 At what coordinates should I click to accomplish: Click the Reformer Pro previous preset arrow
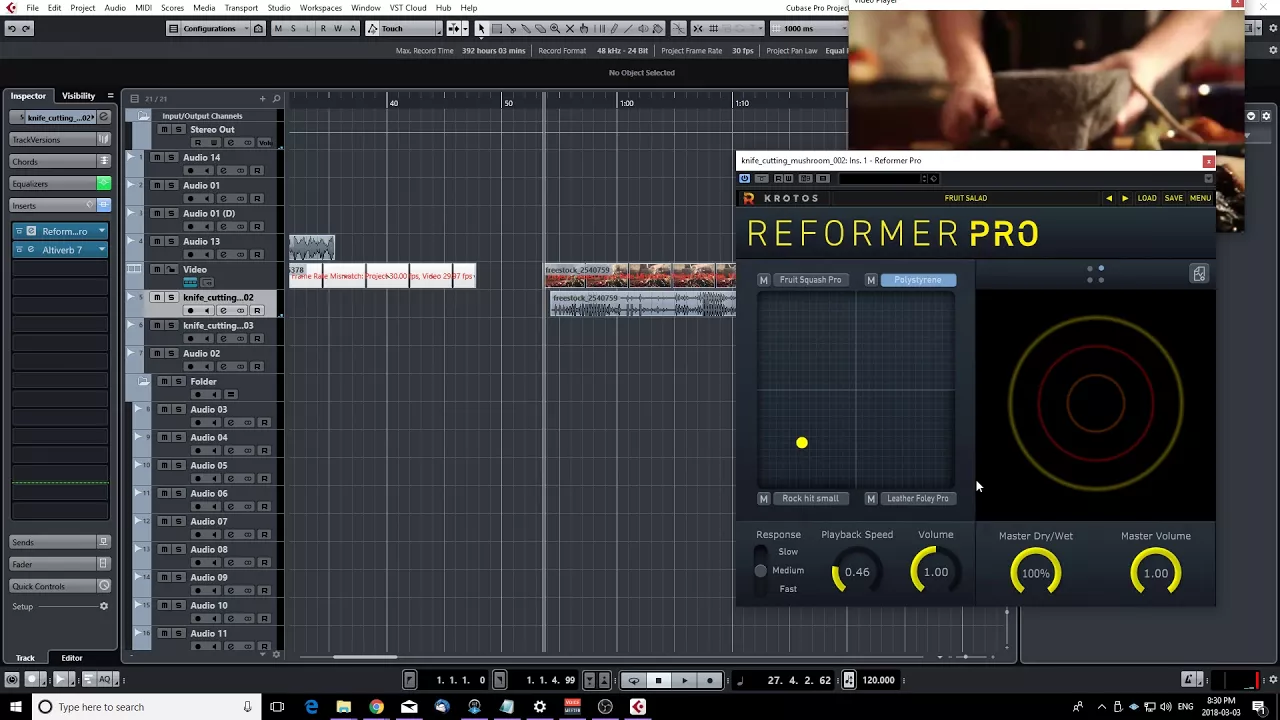1108,198
